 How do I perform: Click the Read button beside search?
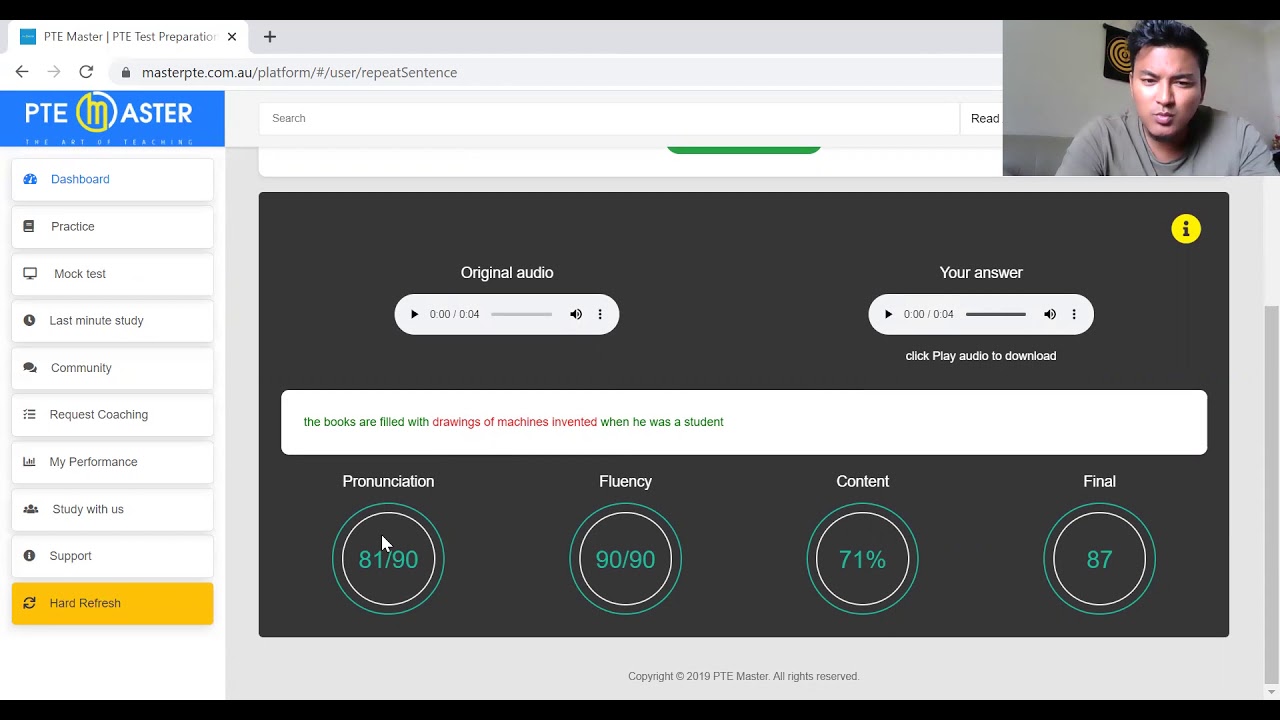point(985,118)
